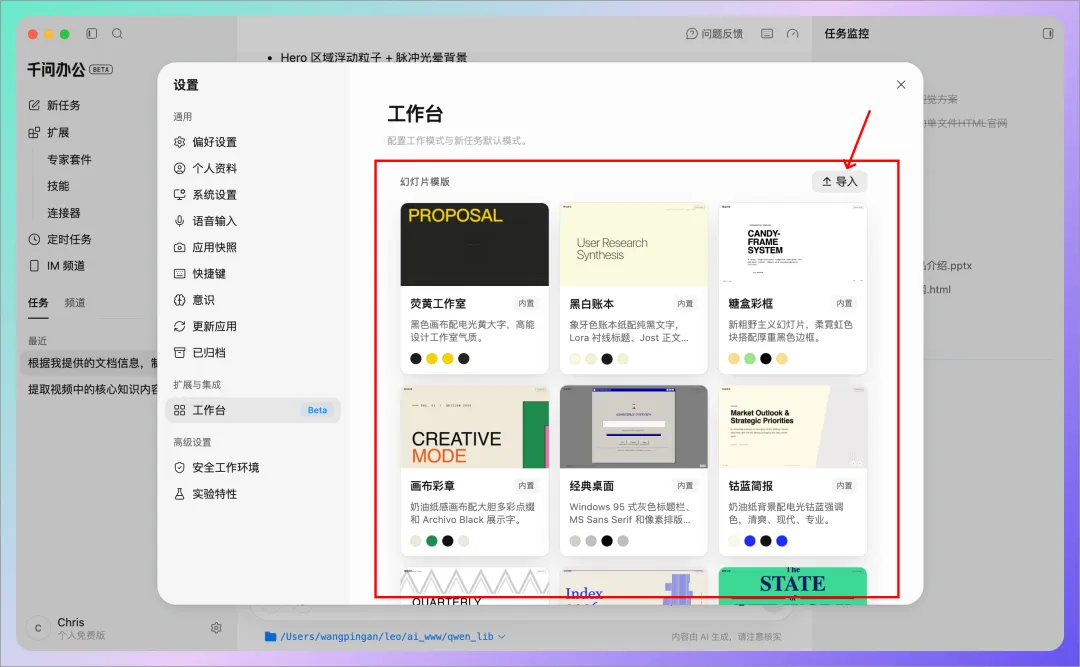Open 语音输入 settings
The height and width of the screenshot is (667, 1080).
[x=255, y=220]
